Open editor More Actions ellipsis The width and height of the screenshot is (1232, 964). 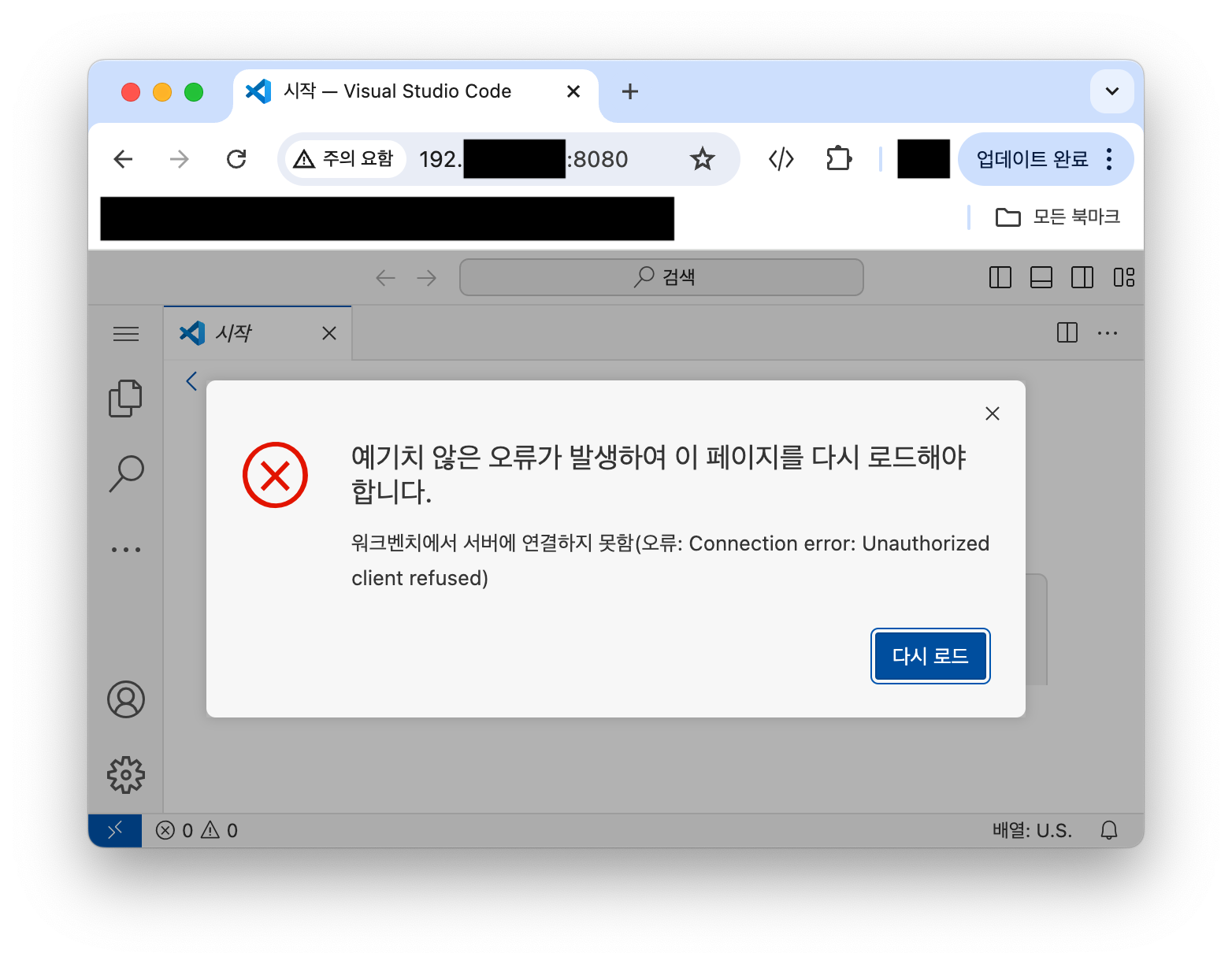click(x=1108, y=333)
